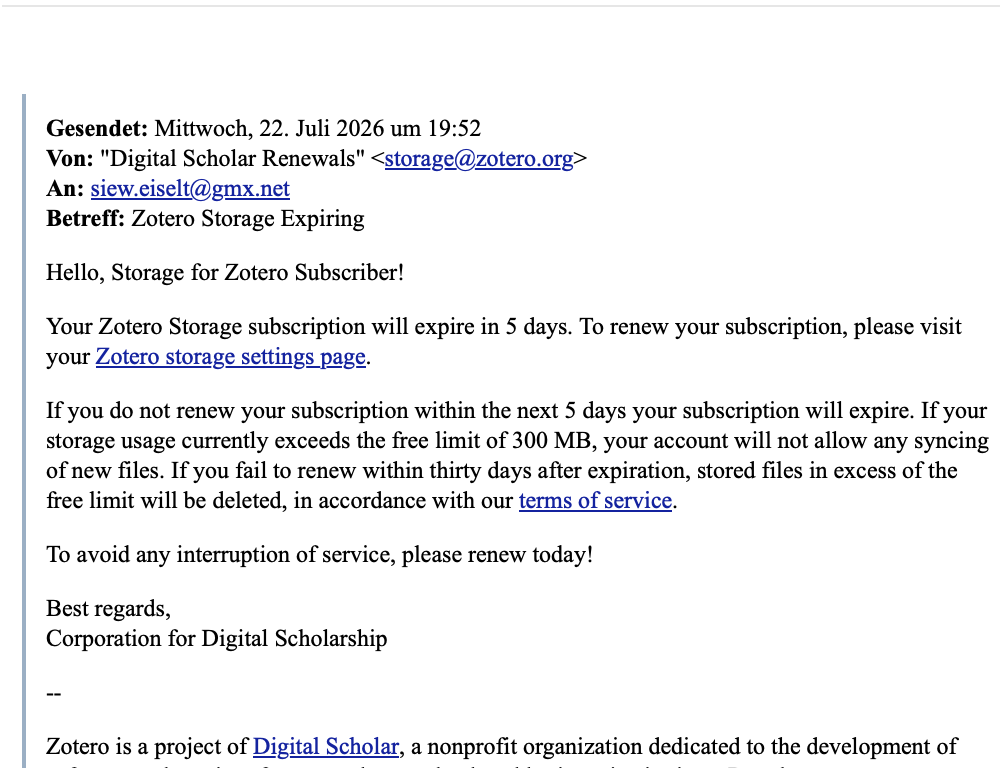This screenshot has height=768, width=1002.
Task: Click the bold "An:" header label
Action: [x=65, y=188]
